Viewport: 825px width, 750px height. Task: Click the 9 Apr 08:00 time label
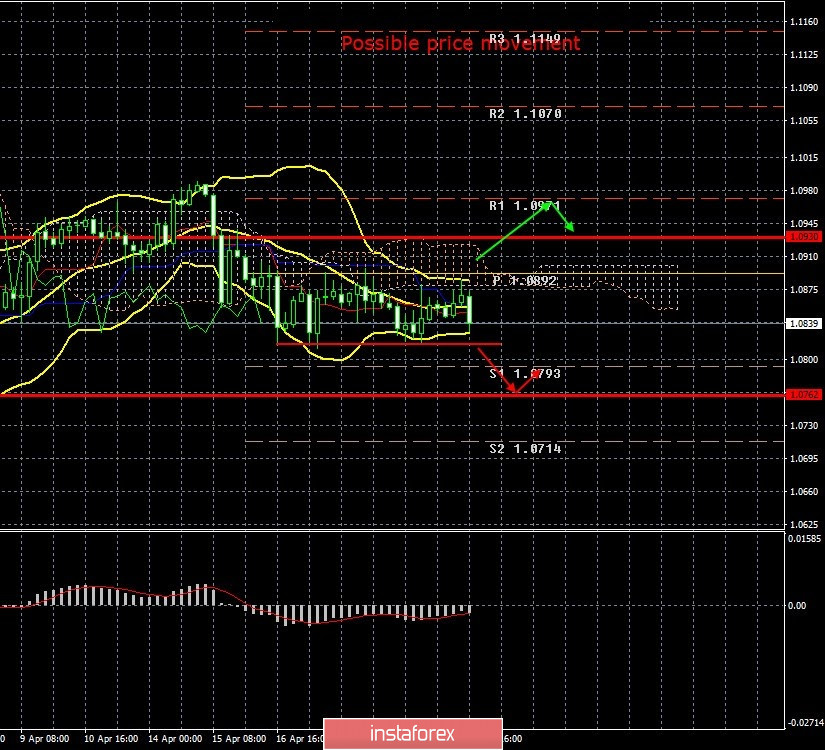click(45, 739)
